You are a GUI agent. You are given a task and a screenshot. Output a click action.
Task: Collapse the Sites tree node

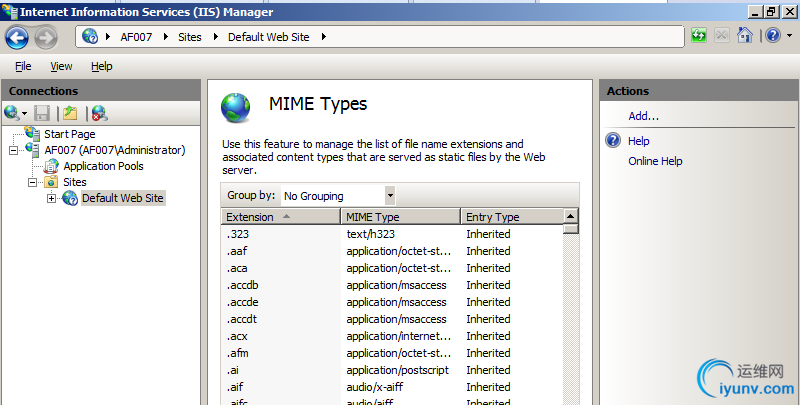point(33,182)
